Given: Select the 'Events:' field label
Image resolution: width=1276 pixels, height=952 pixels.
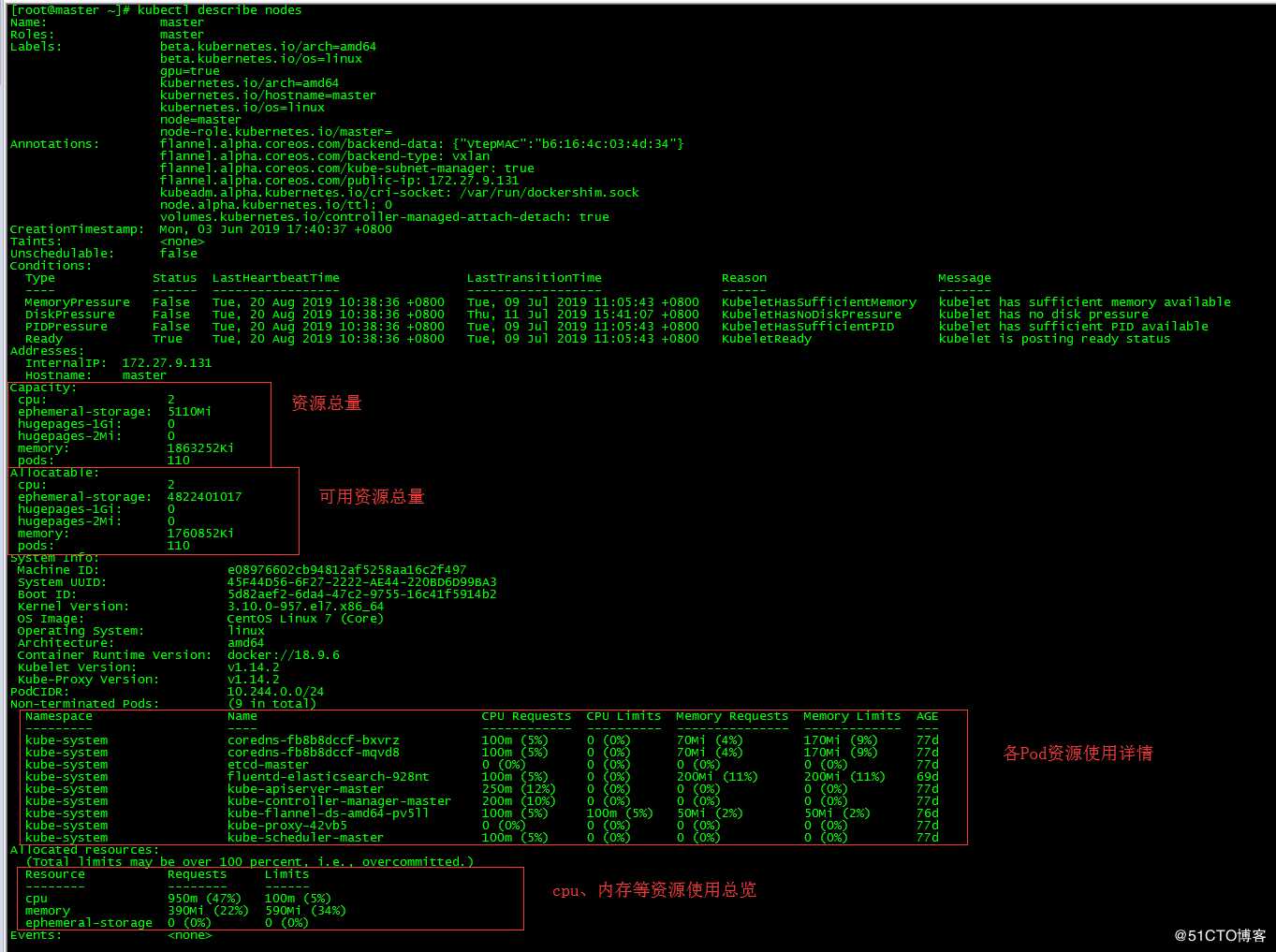Looking at the screenshot, I should click(36, 935).
